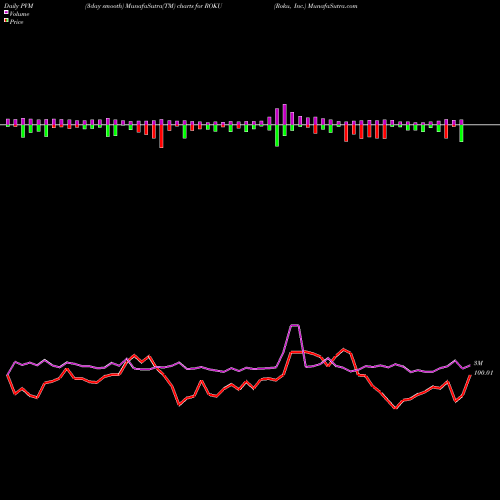Click the longest red downward price bar
The image size is (500, 500).
click(x=161, y=136)
